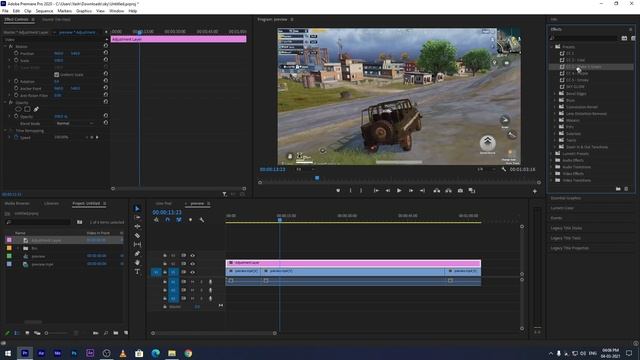Expand the Video Effects folder
This screenshot has width=640, height=360.
[x=551, y=174]
